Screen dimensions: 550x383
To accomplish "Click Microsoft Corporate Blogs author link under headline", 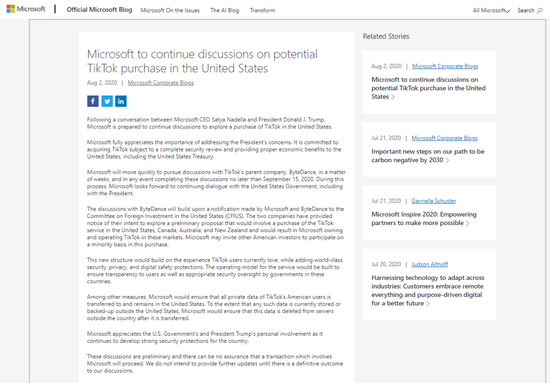I will (161, 83).
